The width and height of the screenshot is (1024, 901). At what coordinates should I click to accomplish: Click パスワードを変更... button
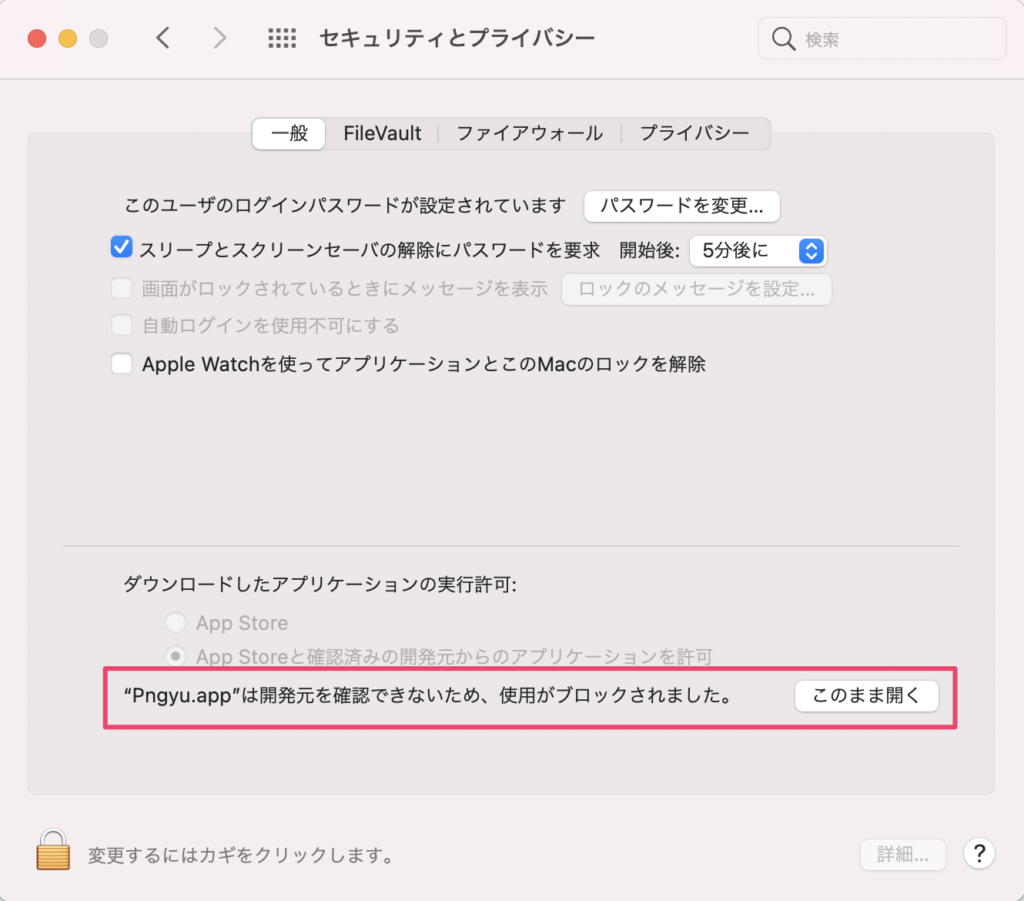[682, 206]
